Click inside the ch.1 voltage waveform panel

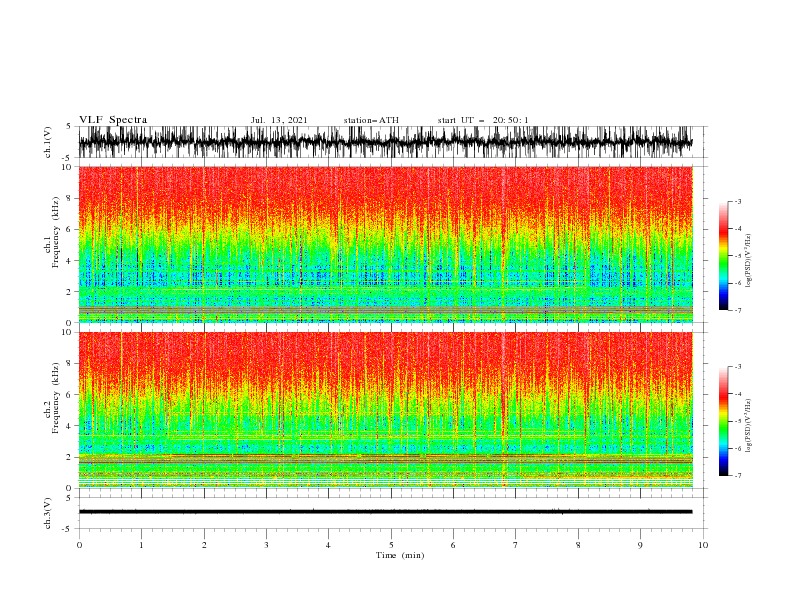click(x=393, y=142)
